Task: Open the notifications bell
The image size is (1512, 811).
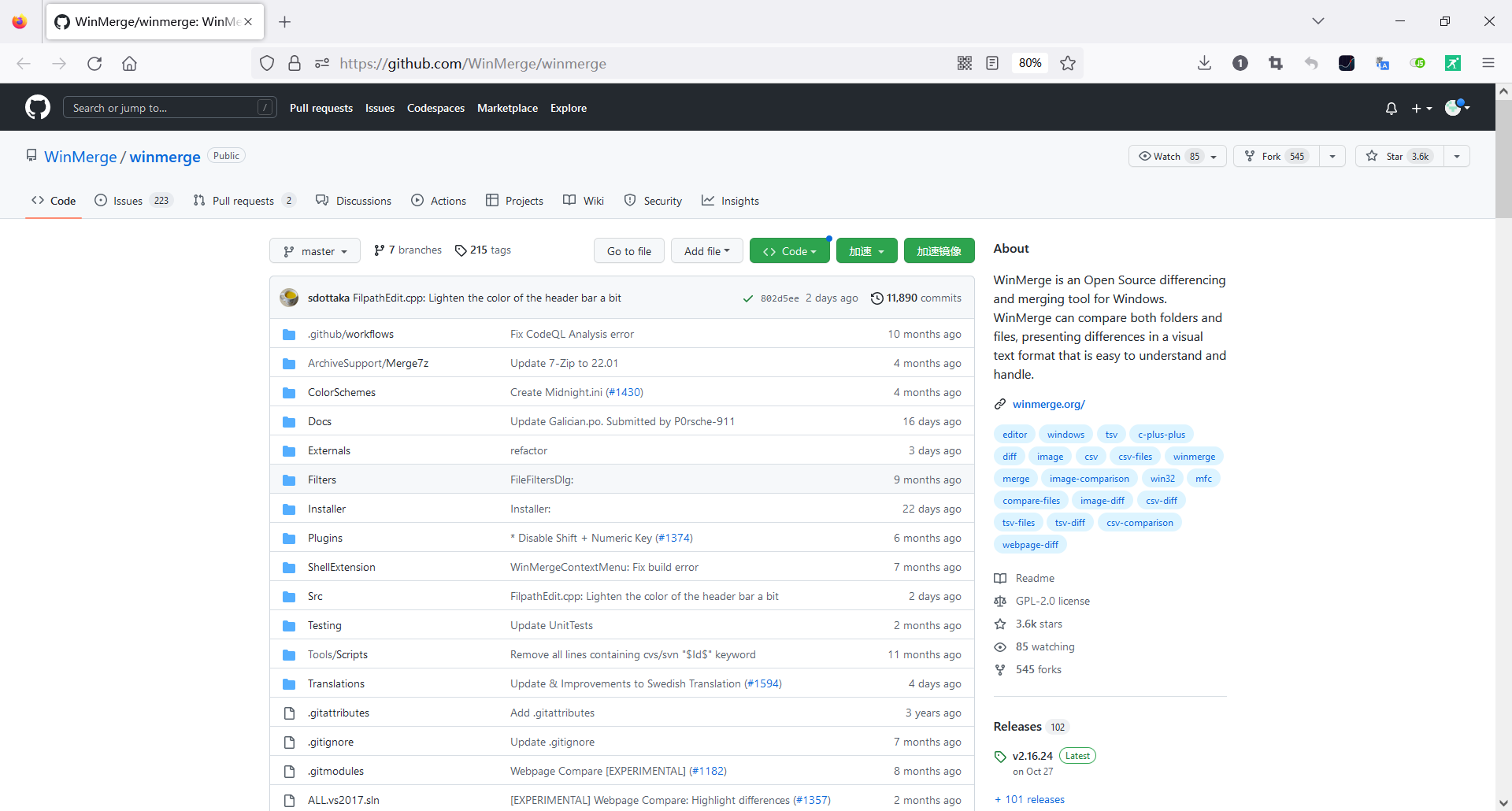Action: [1392, 108]
